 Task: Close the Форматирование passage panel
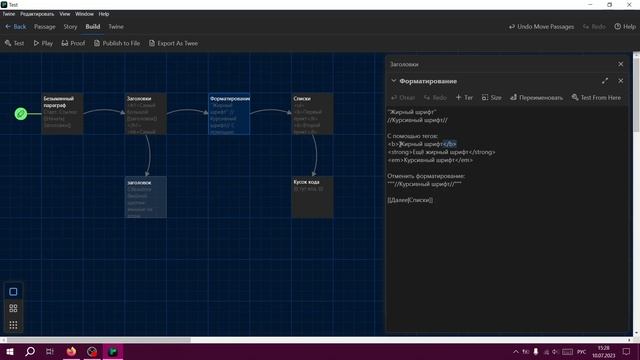[620, 81]
